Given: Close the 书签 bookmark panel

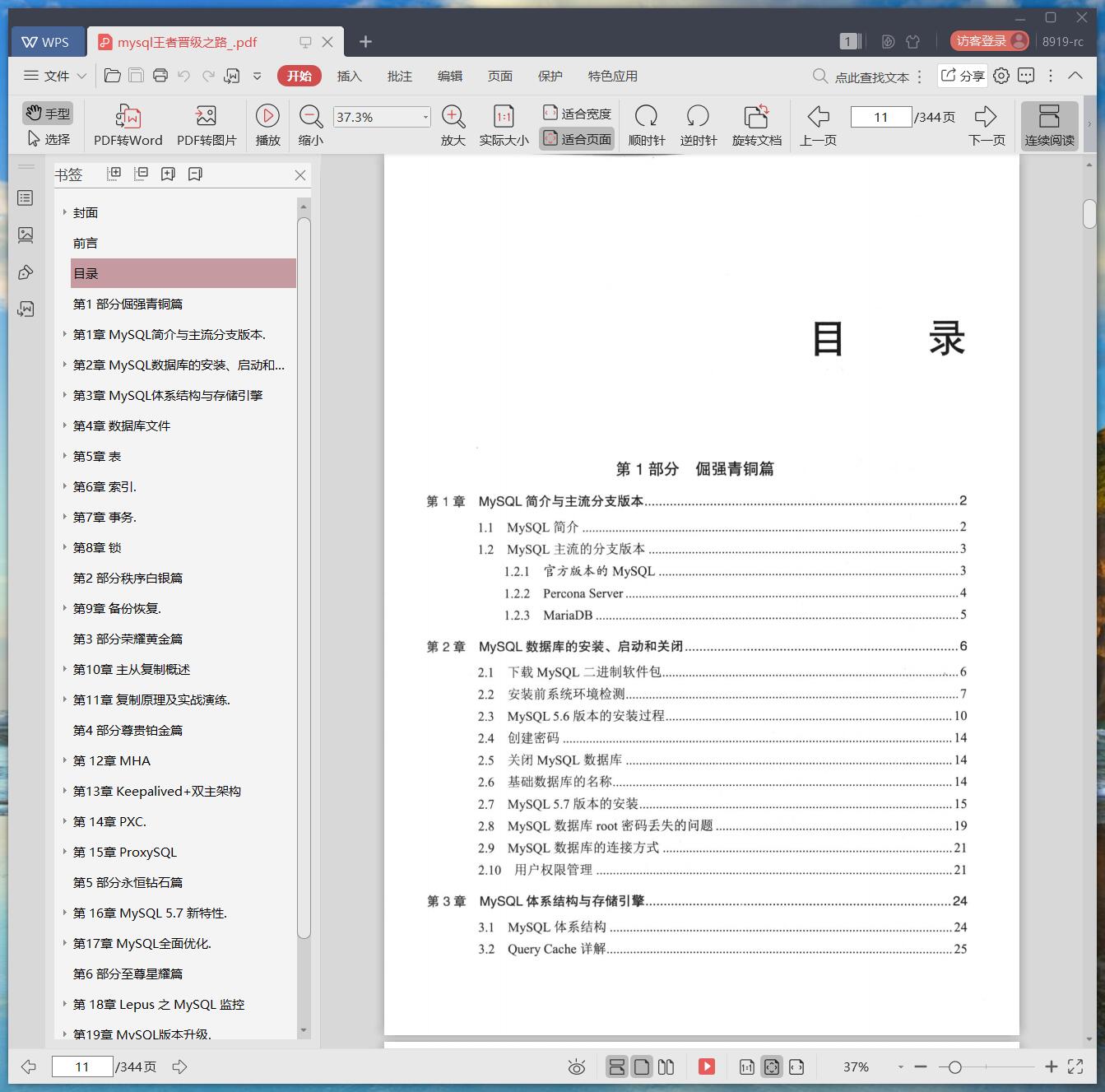Looking at the screenshot, I should [x=300, y=174].
